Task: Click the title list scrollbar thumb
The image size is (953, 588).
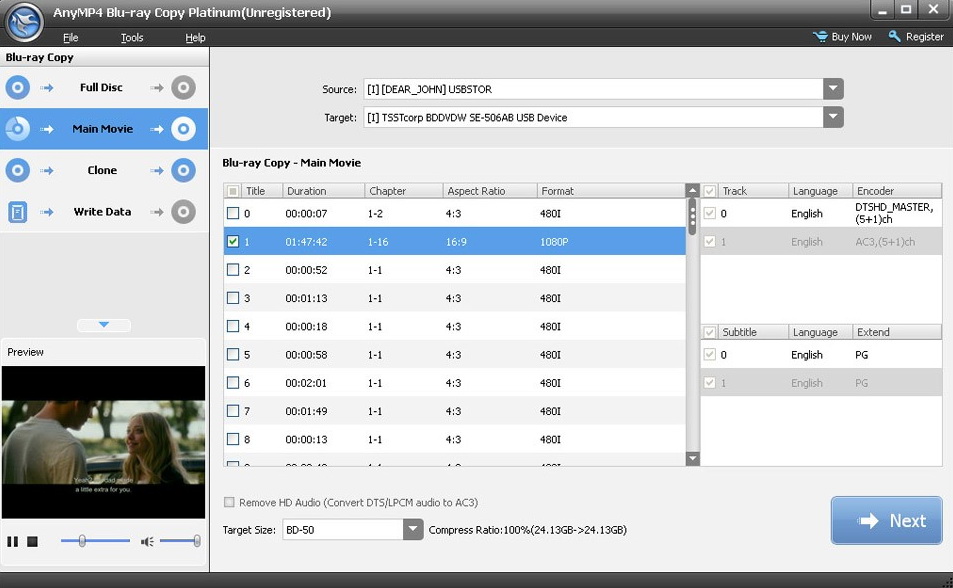Action: click(x=692, y=216)
